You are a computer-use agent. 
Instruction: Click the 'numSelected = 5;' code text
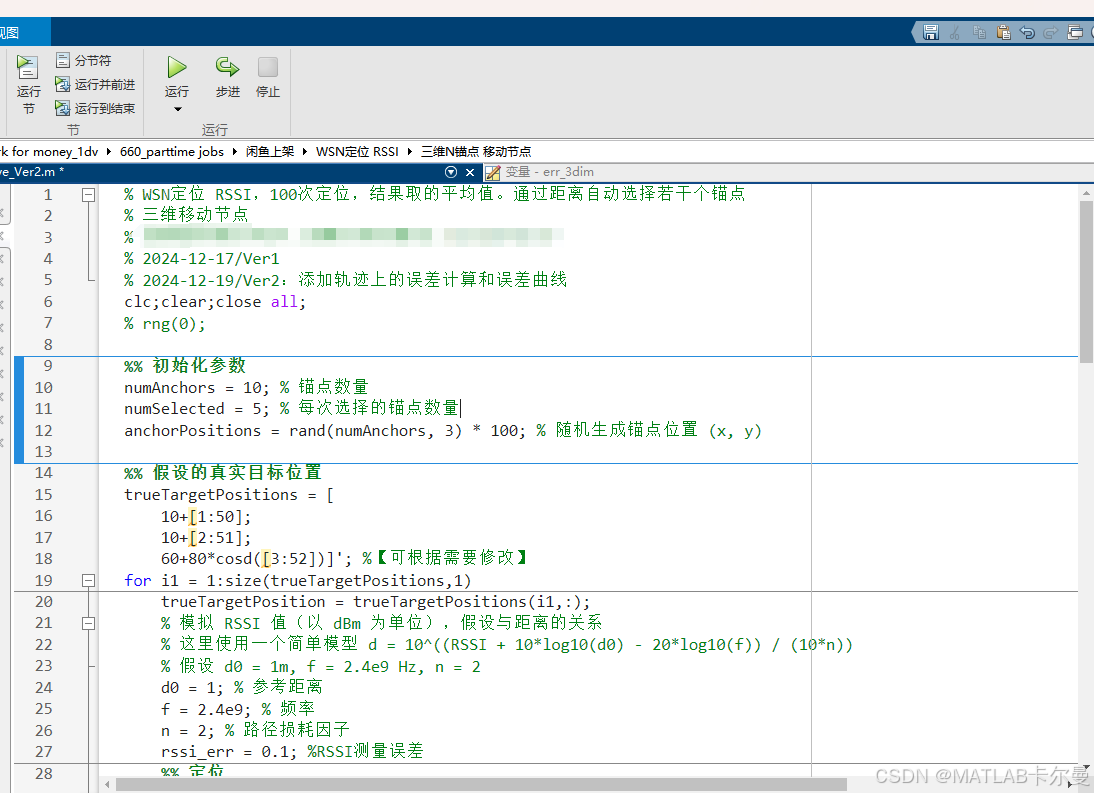(x=196, y=409)
